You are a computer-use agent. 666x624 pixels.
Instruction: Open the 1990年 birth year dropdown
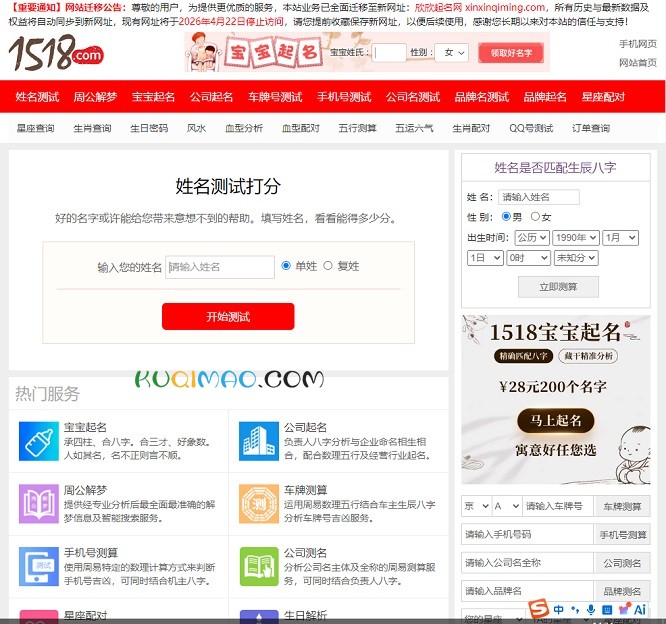576,237
